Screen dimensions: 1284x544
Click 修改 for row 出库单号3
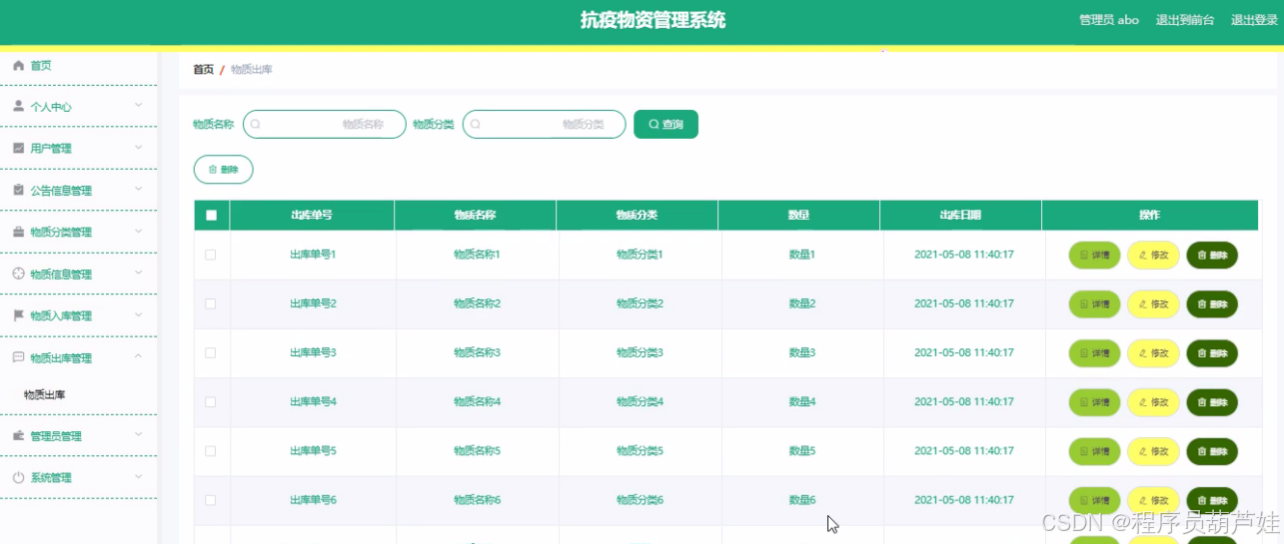(x=1154, y=353)
